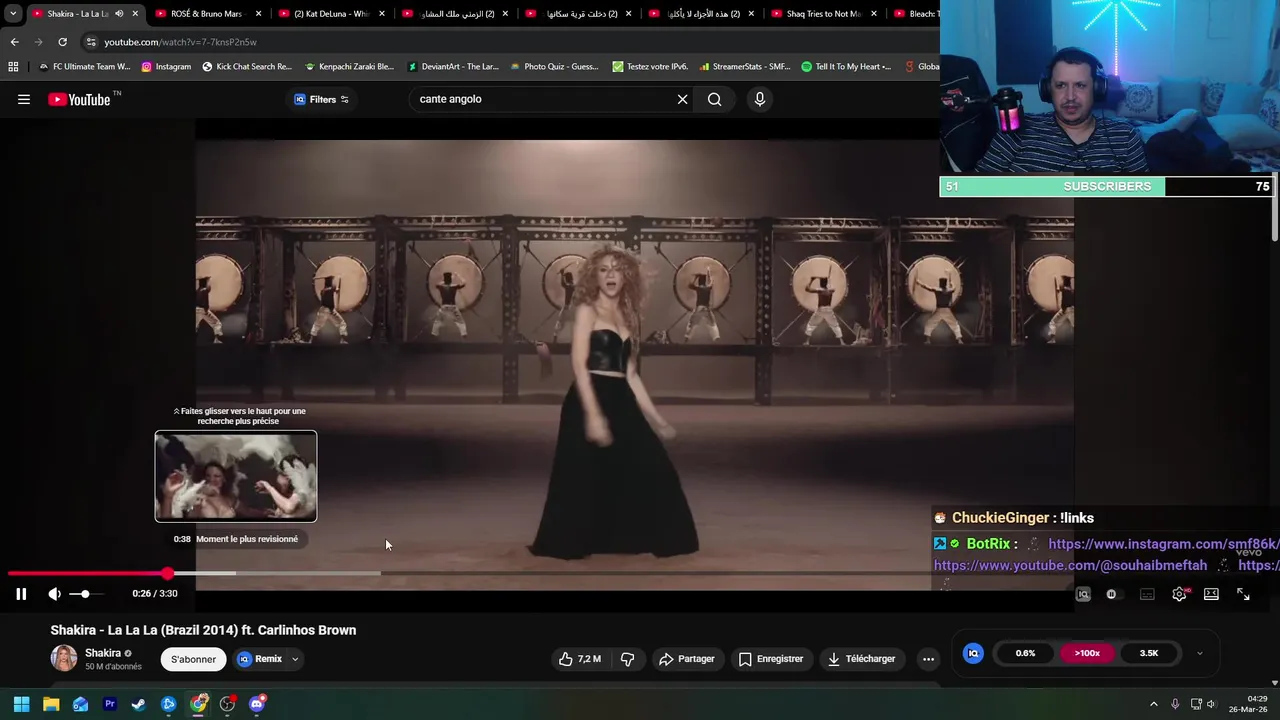The height and width of the screenshot is (720, 1280).
Task: Open the Tell It To My Heart bookmark
Action: [x=847, y=67]
